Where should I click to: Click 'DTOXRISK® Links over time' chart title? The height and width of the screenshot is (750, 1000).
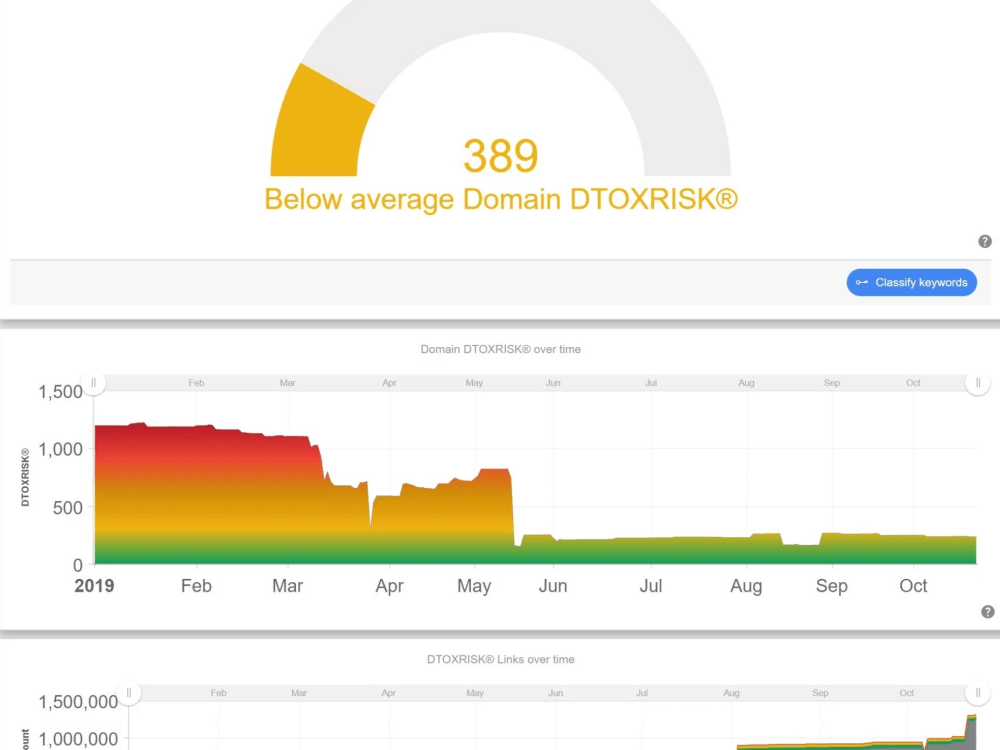pos(501,659)
